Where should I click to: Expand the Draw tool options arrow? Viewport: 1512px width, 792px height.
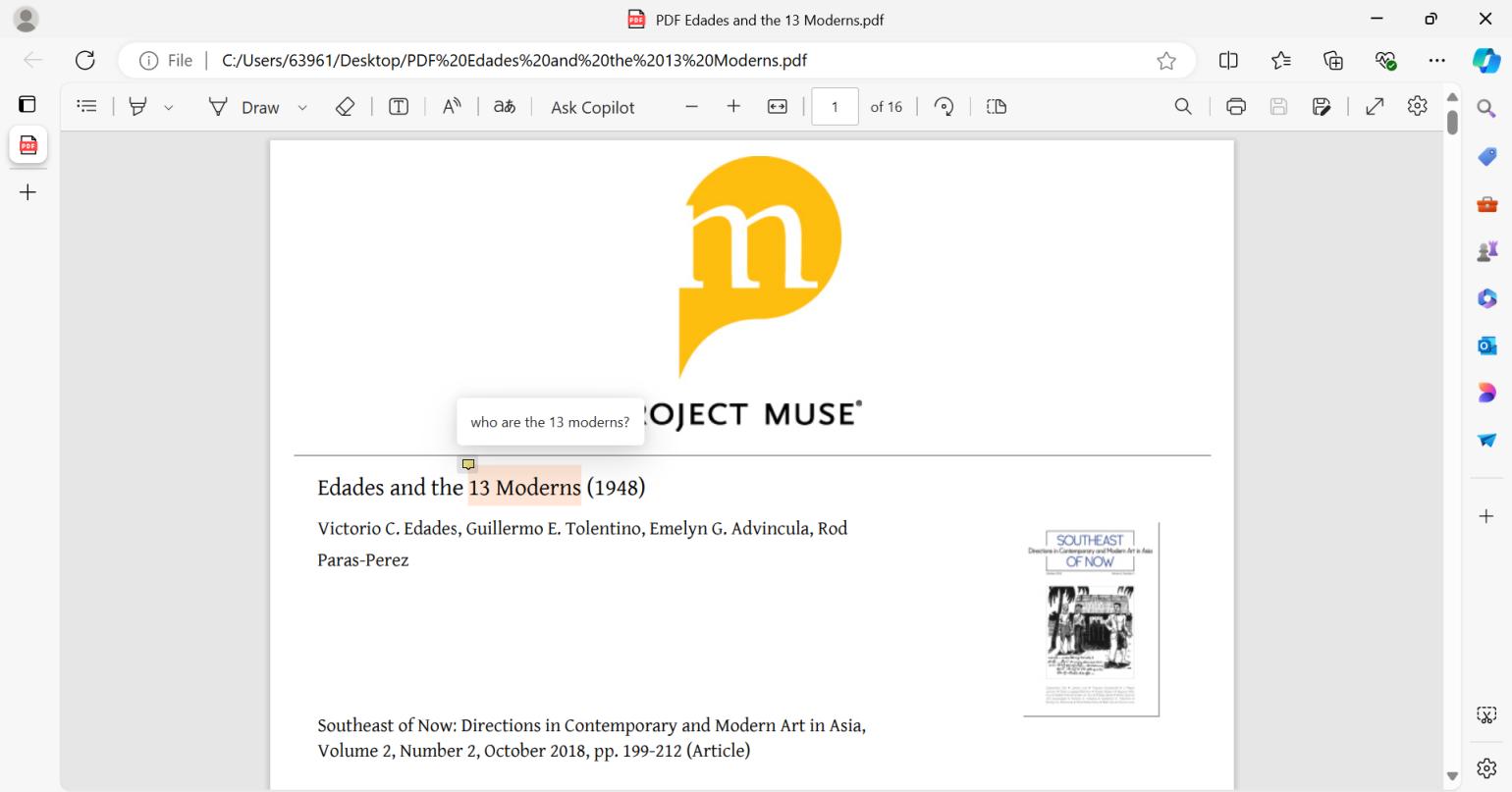click(302, 108)
